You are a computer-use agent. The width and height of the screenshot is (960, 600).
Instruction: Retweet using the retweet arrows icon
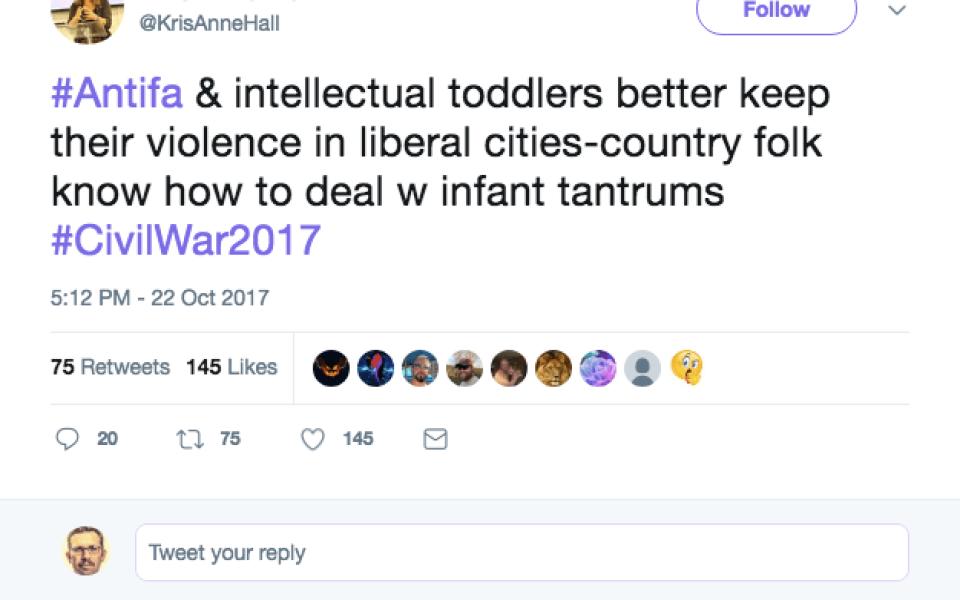click(187, 439)
